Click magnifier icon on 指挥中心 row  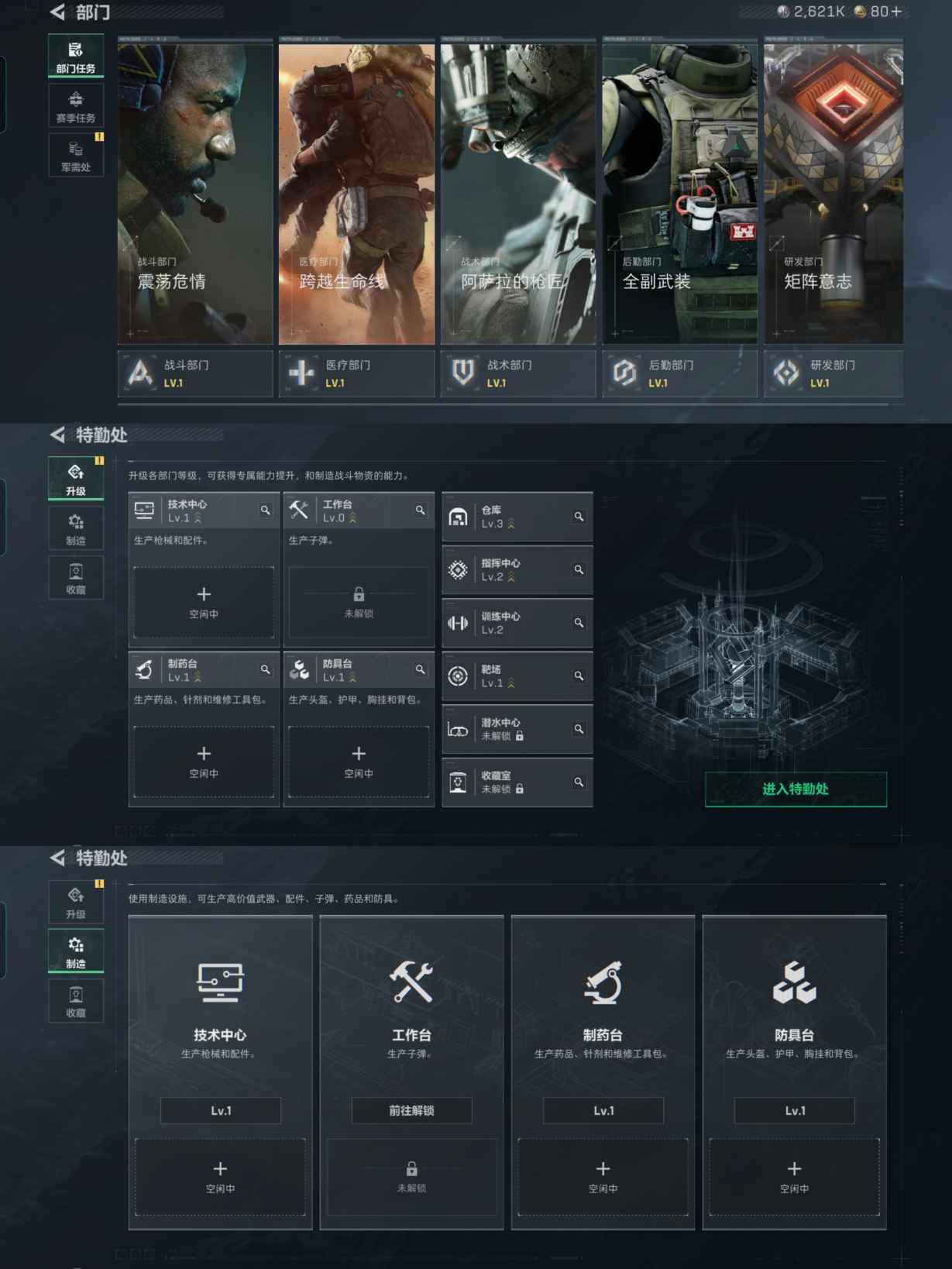coord(579,570)
